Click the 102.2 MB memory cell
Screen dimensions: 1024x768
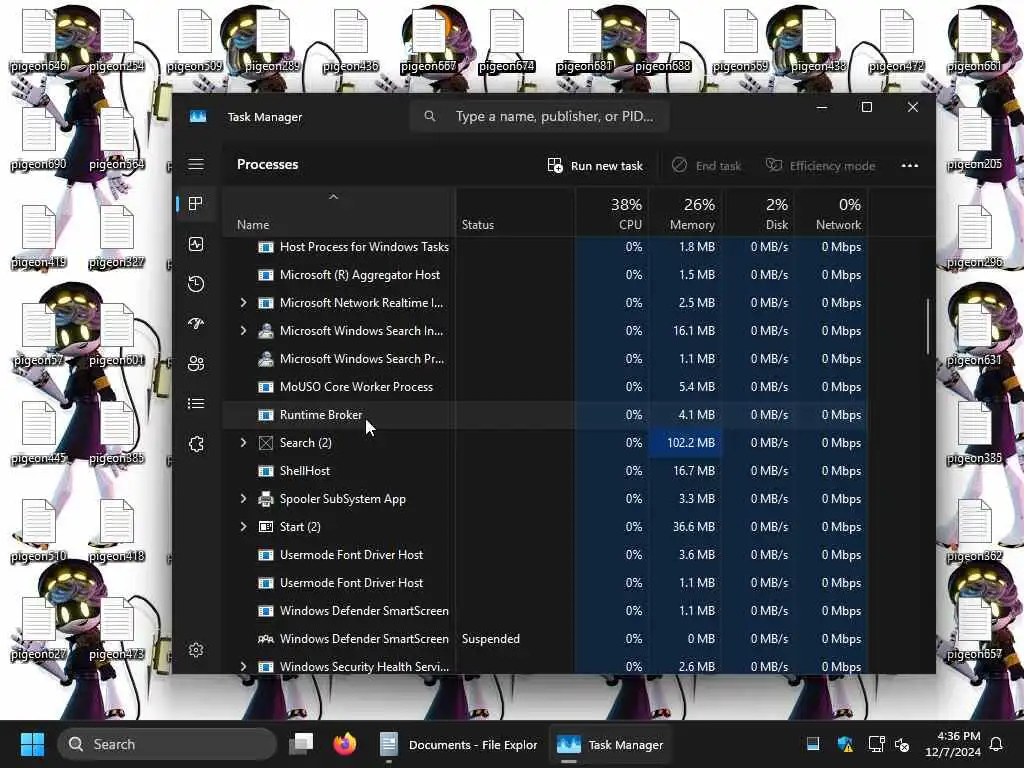click(x=685, y=443)
